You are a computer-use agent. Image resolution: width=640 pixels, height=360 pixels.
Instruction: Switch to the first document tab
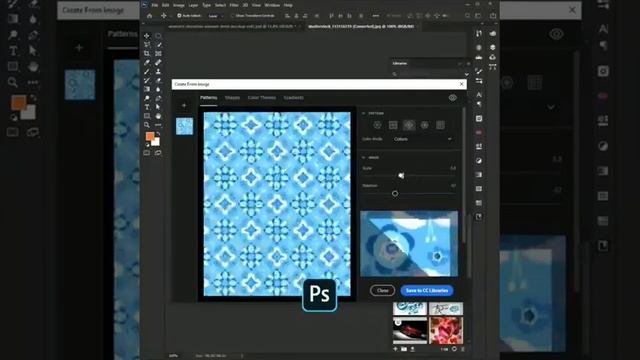(x=231, y=27)
